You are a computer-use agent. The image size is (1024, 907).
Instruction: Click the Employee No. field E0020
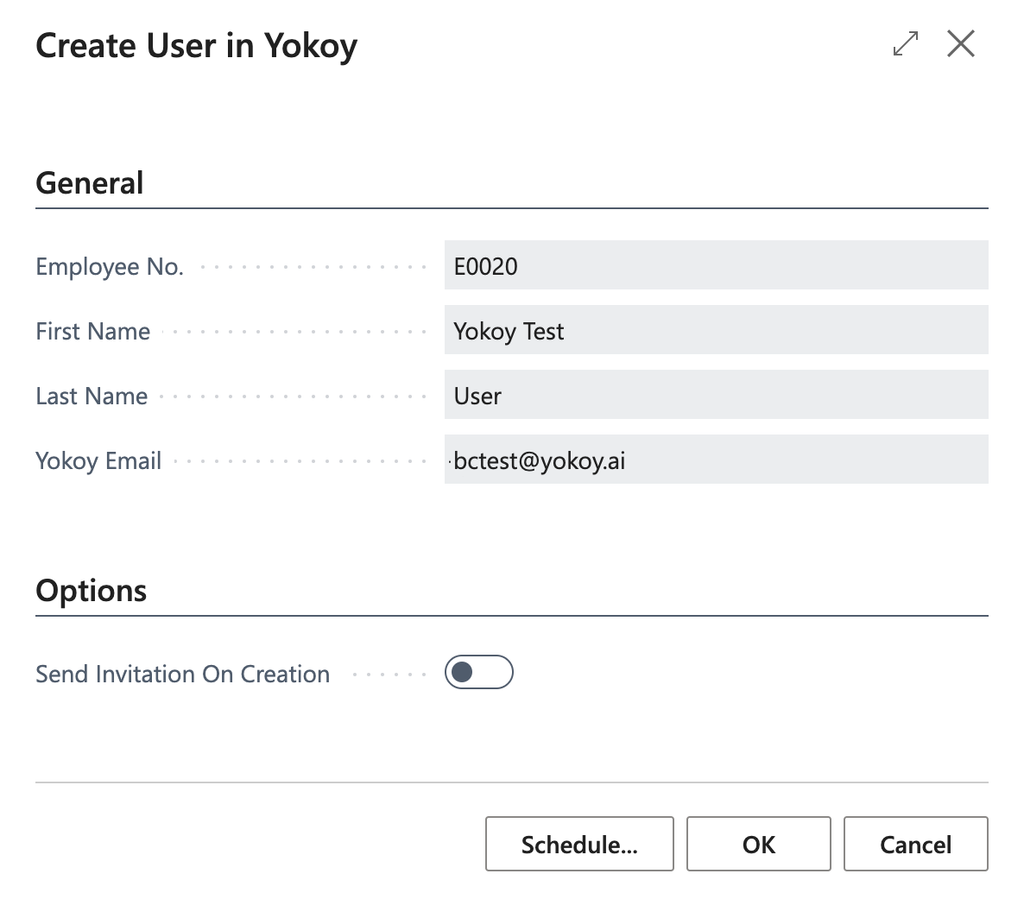click(716, 265)
